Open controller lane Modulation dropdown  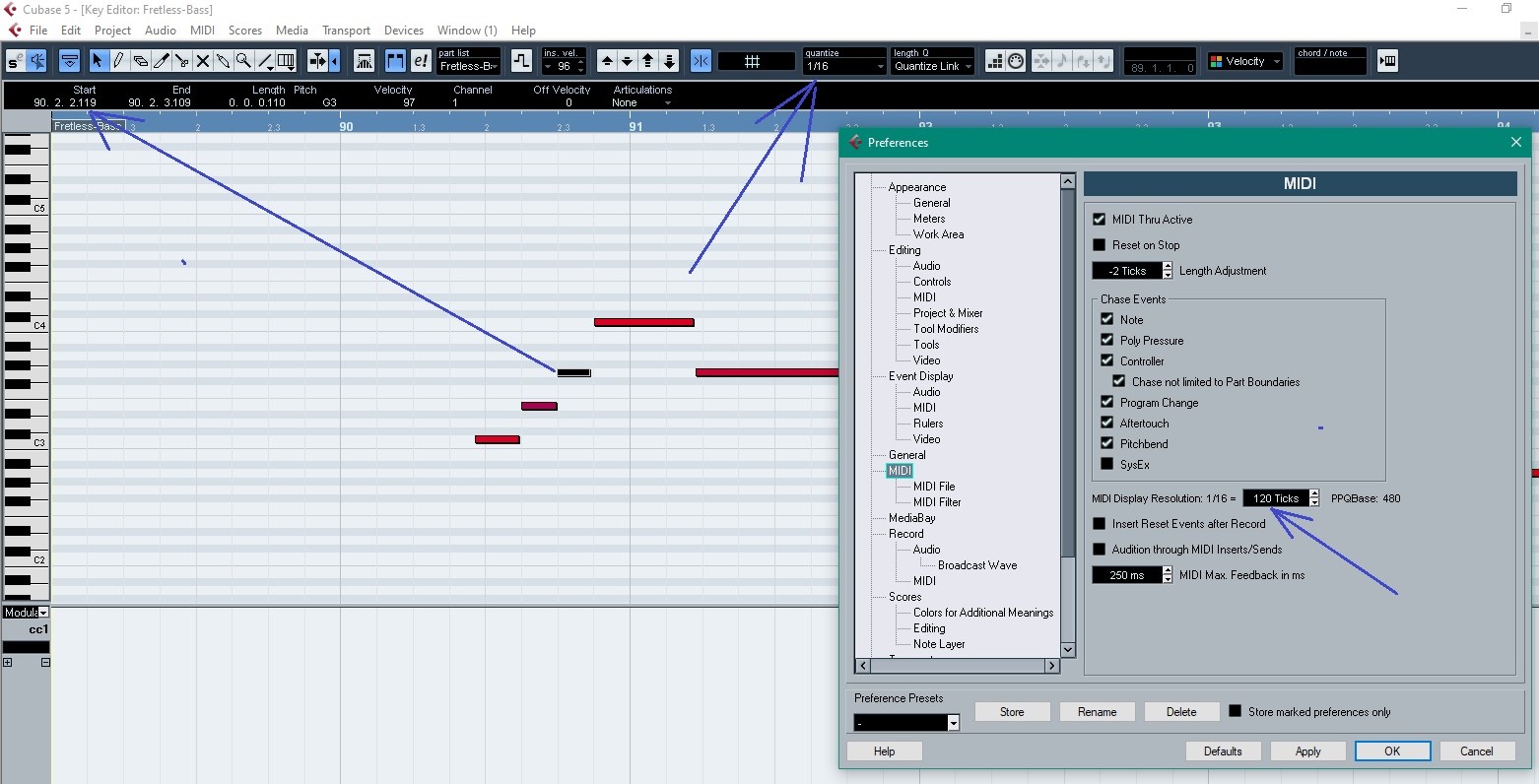26,612
